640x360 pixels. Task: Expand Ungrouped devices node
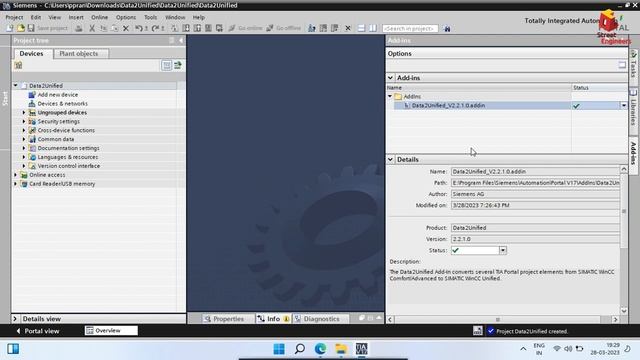24,113
